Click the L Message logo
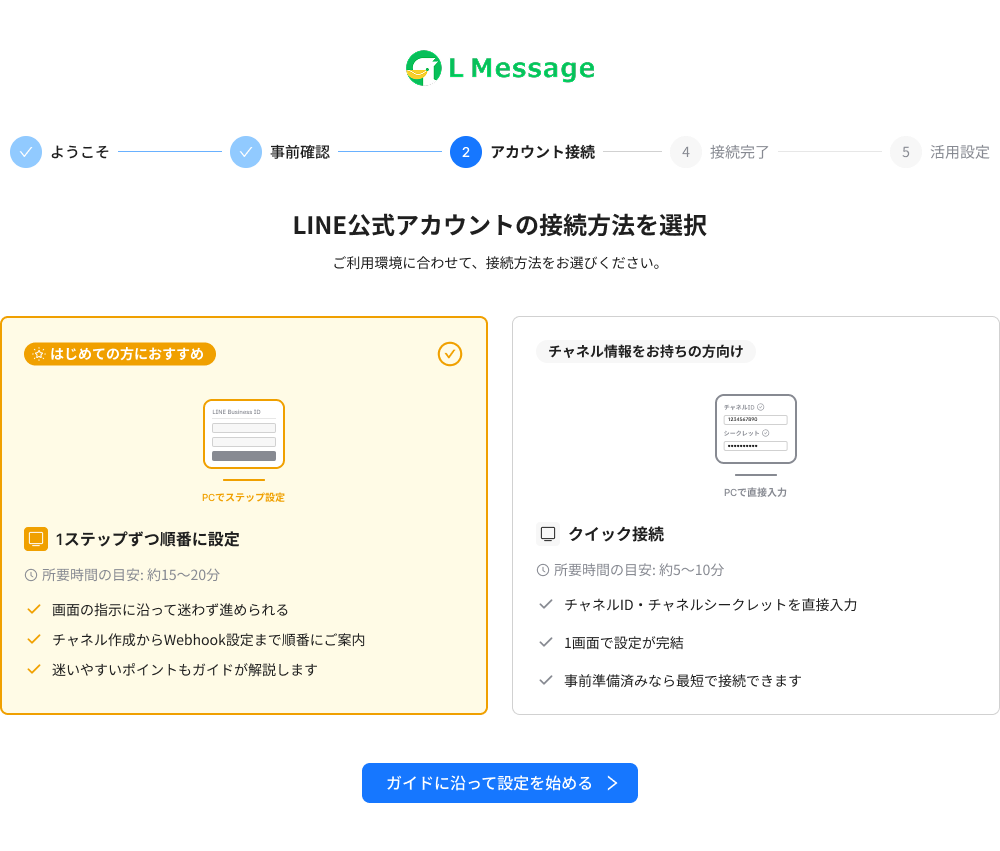 point(500,68)
